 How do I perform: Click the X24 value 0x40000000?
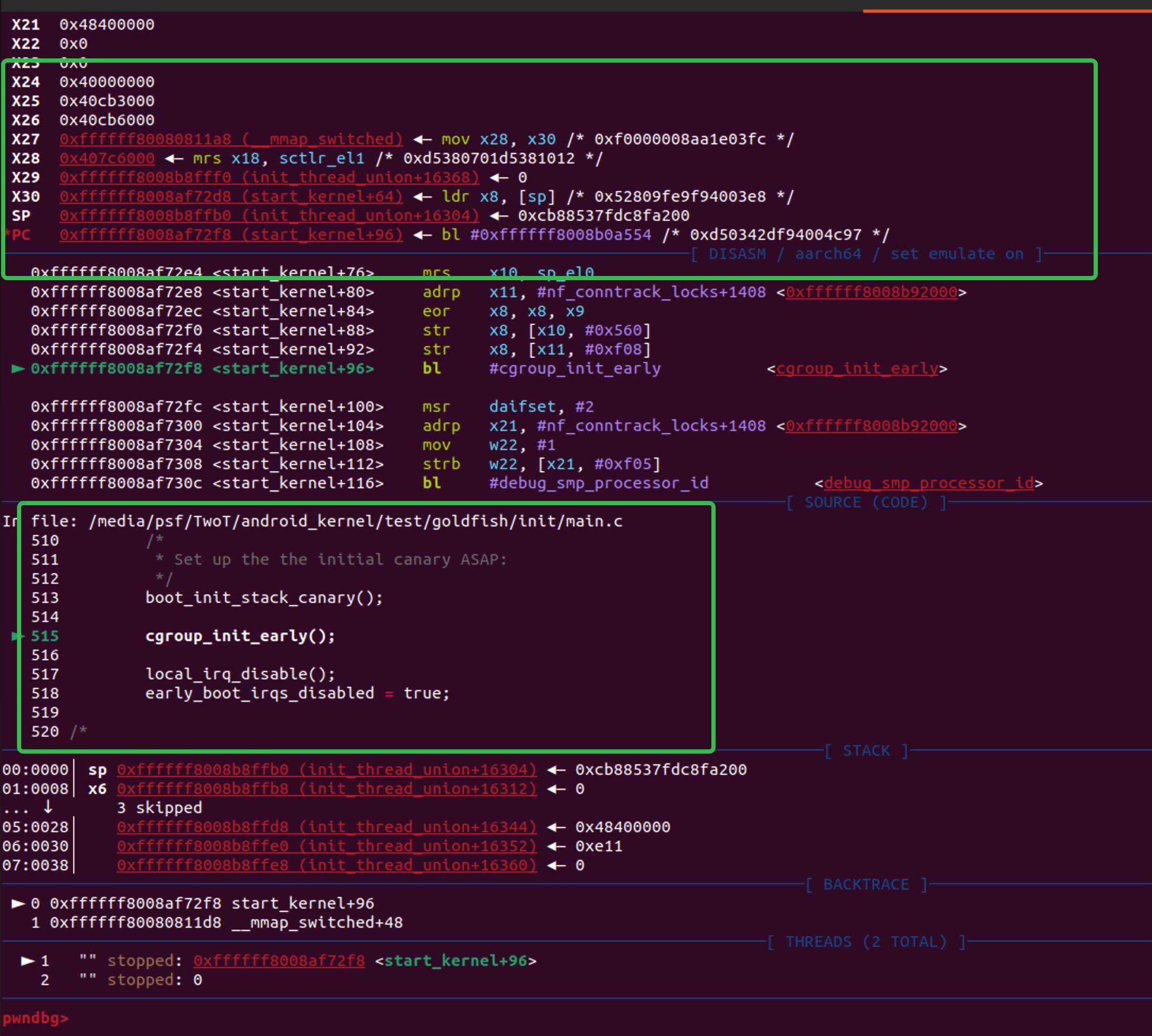[x=107, y=82]
